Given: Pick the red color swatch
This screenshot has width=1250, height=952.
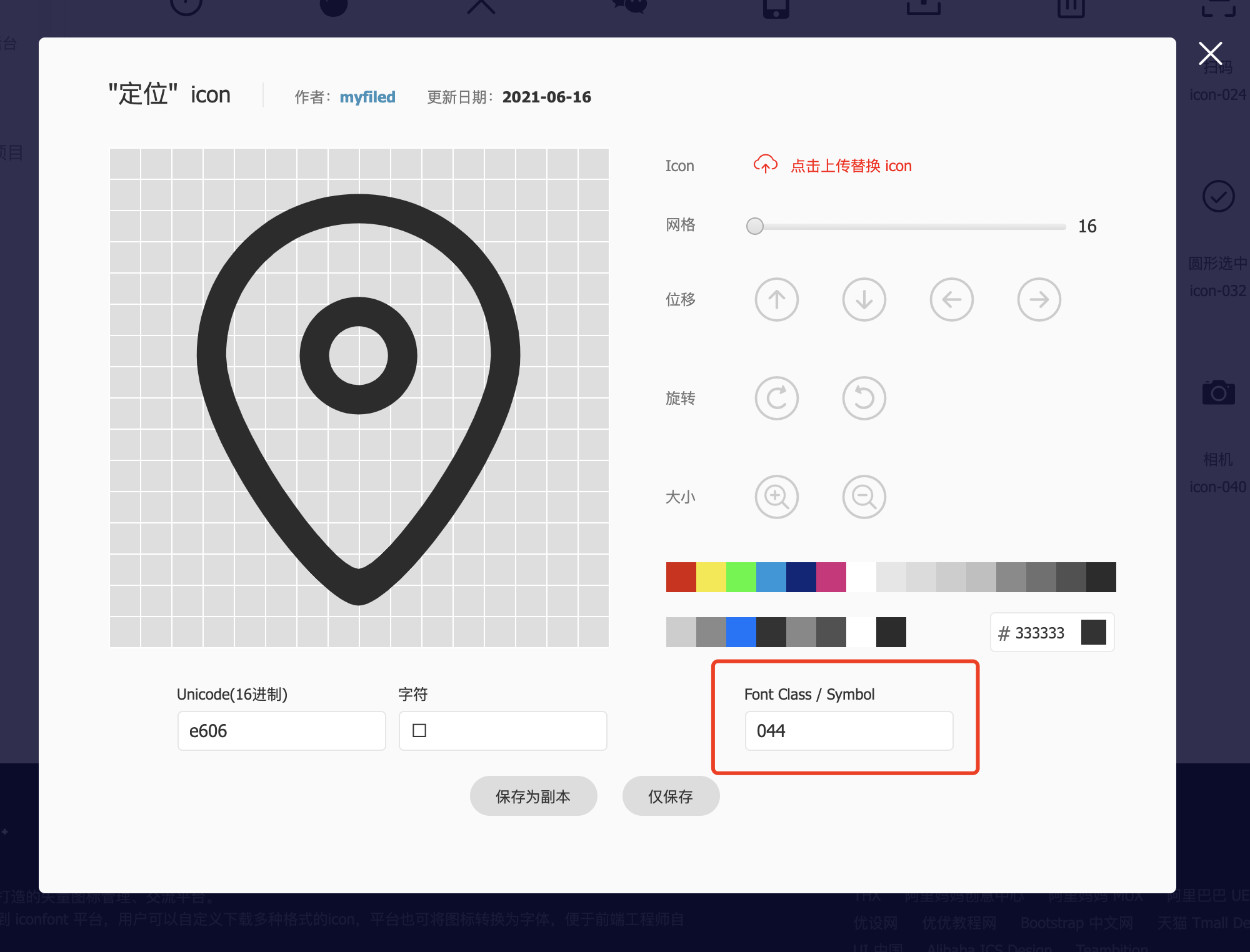Looking at the screenshot, I should tap(681, 577).
